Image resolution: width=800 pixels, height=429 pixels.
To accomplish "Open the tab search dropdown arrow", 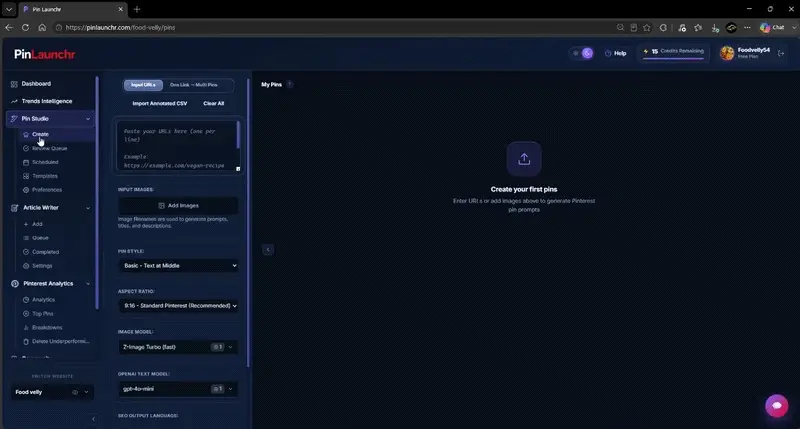I will click(x=9, y=9).
